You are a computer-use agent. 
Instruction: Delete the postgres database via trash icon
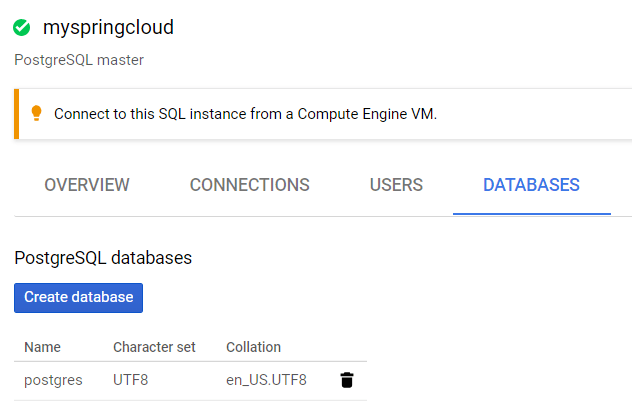click(347, 380)
